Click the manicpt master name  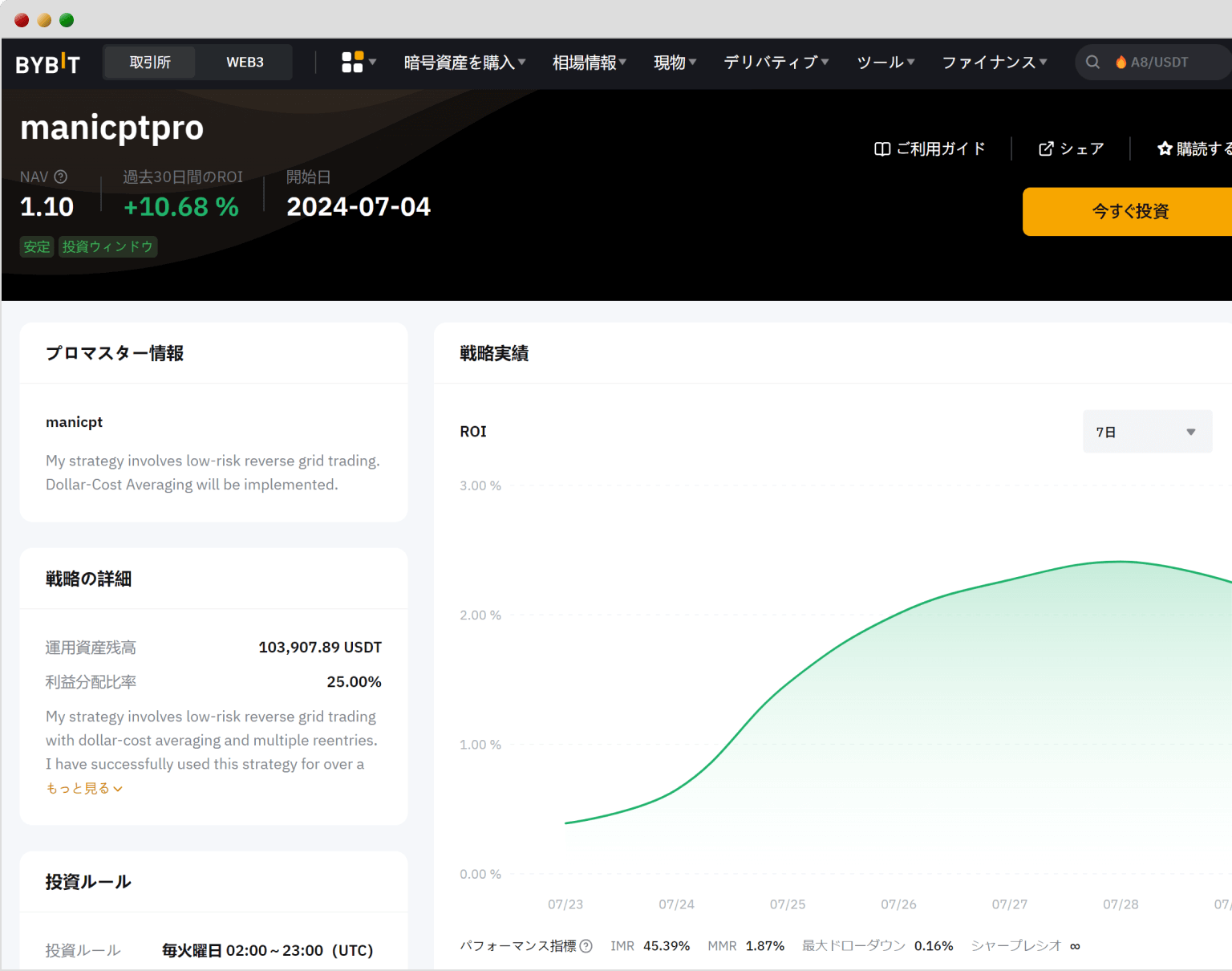coord(74,422)
